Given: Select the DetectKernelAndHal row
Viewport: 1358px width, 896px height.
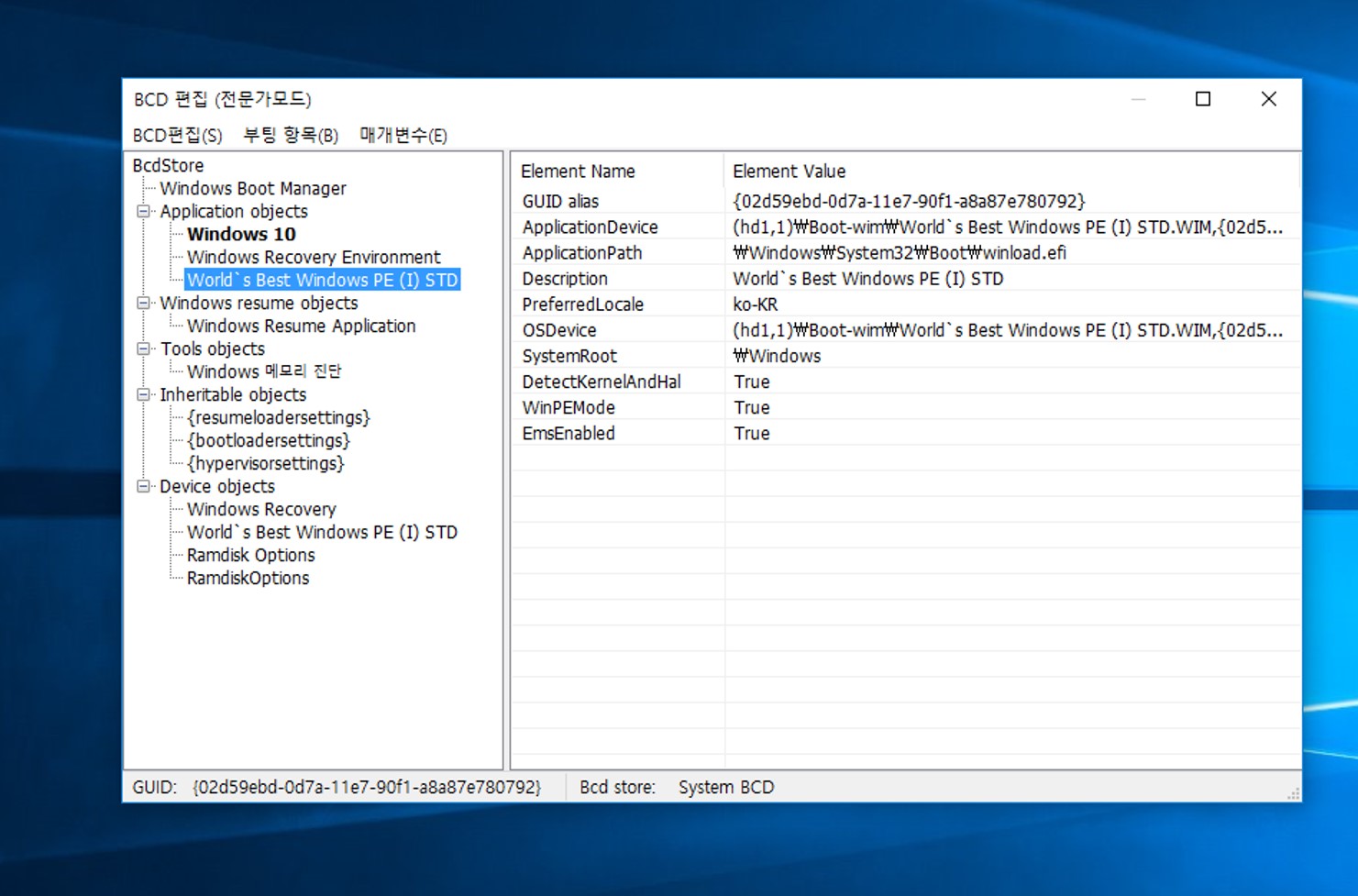Looking at the screenshot, I should 905,382.
